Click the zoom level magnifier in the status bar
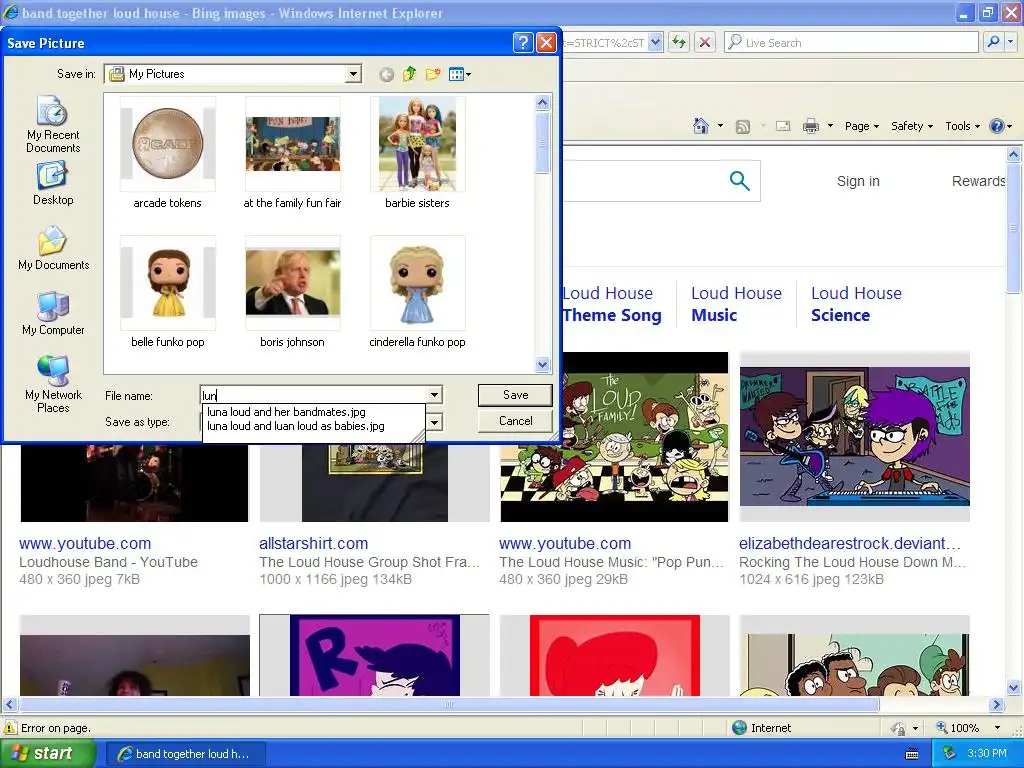1024x768 pixels. pyautogui.click(x=942, y=728)
